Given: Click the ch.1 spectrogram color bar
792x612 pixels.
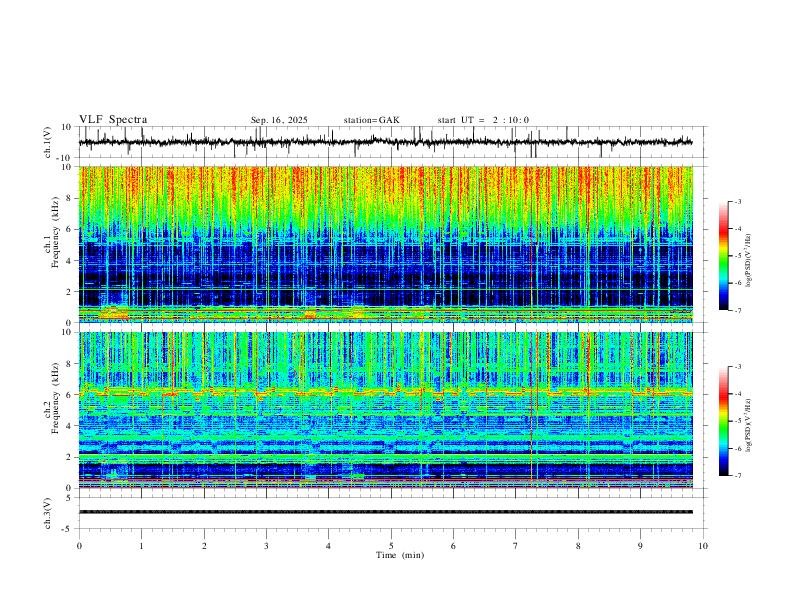Looking at the screenshot, I should coord(723,256).
